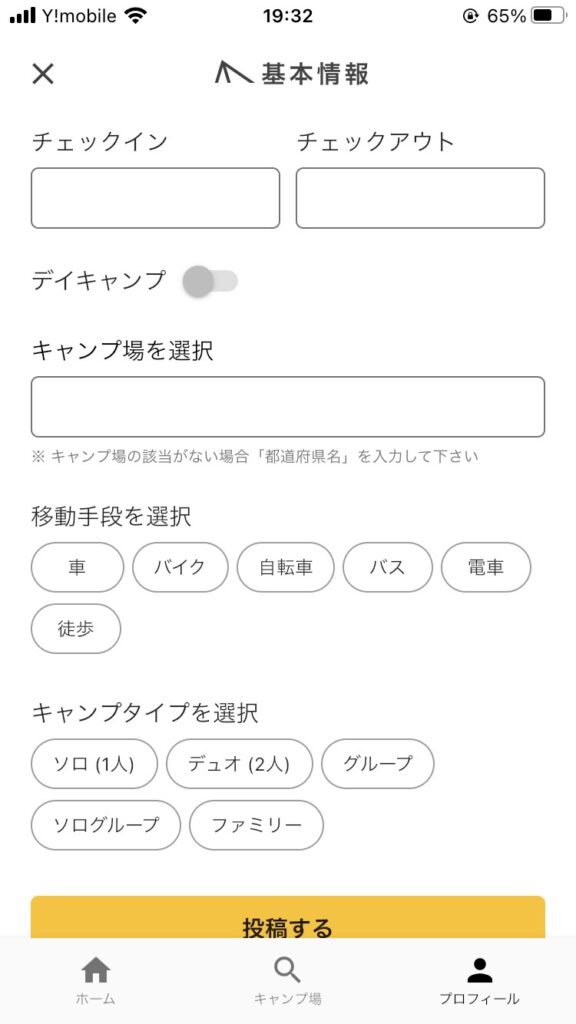Tap the home icon in bottom bar
Viewport: 576px width, 1024px height.
pos(96,970)
